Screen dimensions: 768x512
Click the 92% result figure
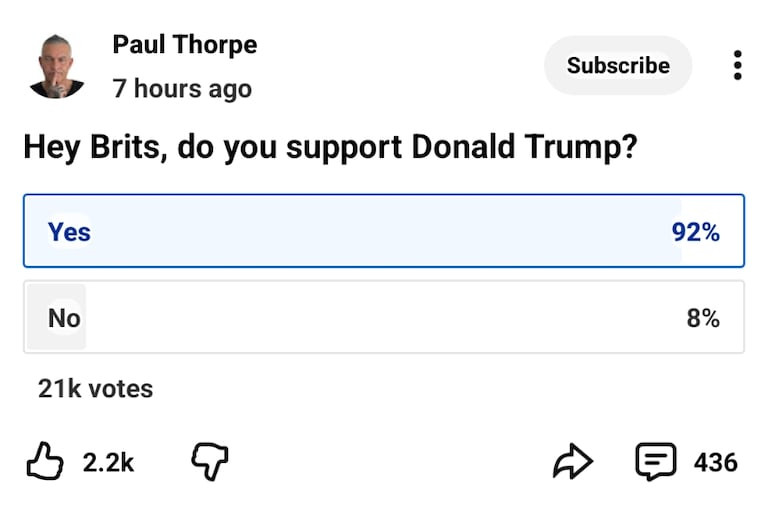pos(695,232)
